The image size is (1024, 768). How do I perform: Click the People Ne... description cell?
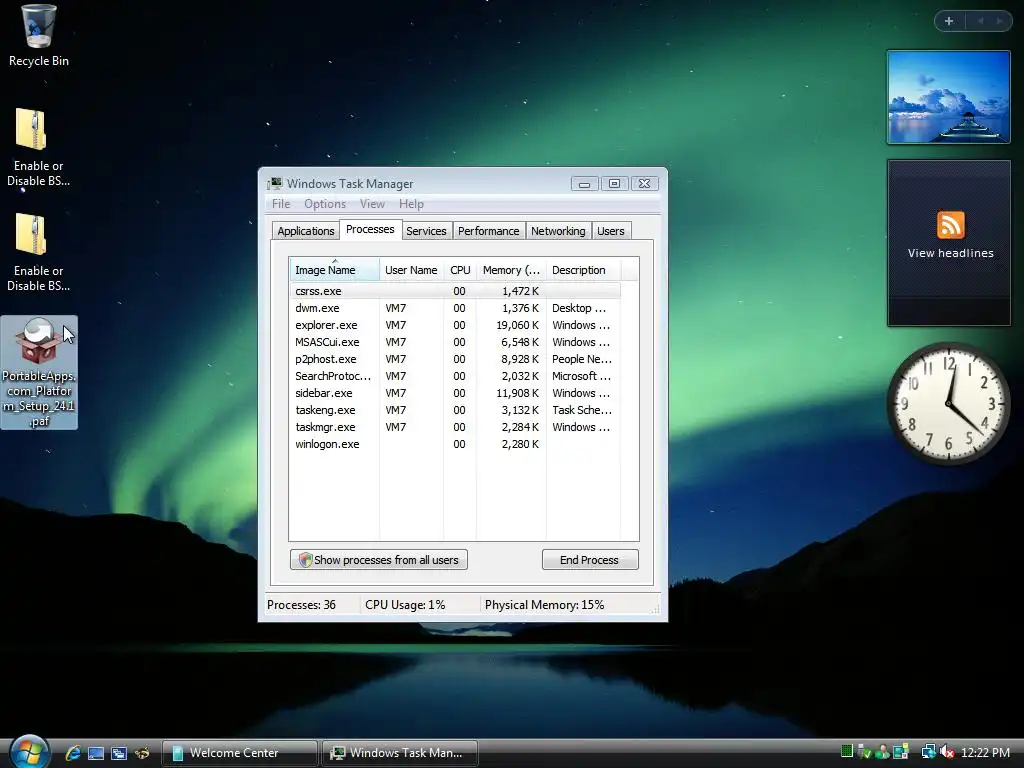coord(582,359)
